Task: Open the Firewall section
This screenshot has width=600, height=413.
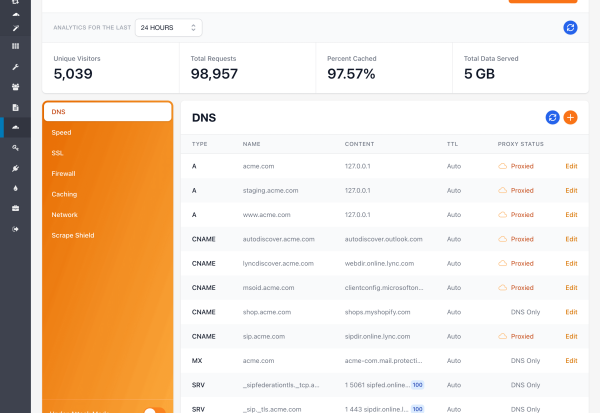Action: (64, 173)
